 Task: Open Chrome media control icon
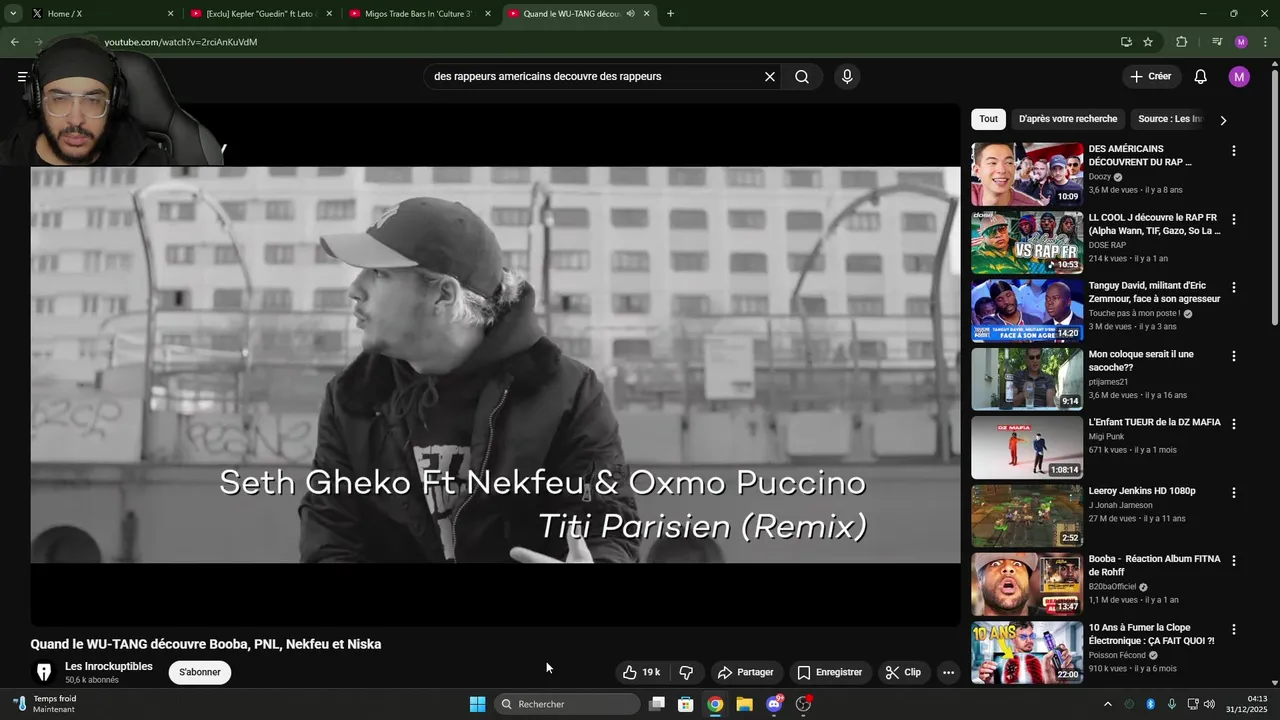point(1217,42)
